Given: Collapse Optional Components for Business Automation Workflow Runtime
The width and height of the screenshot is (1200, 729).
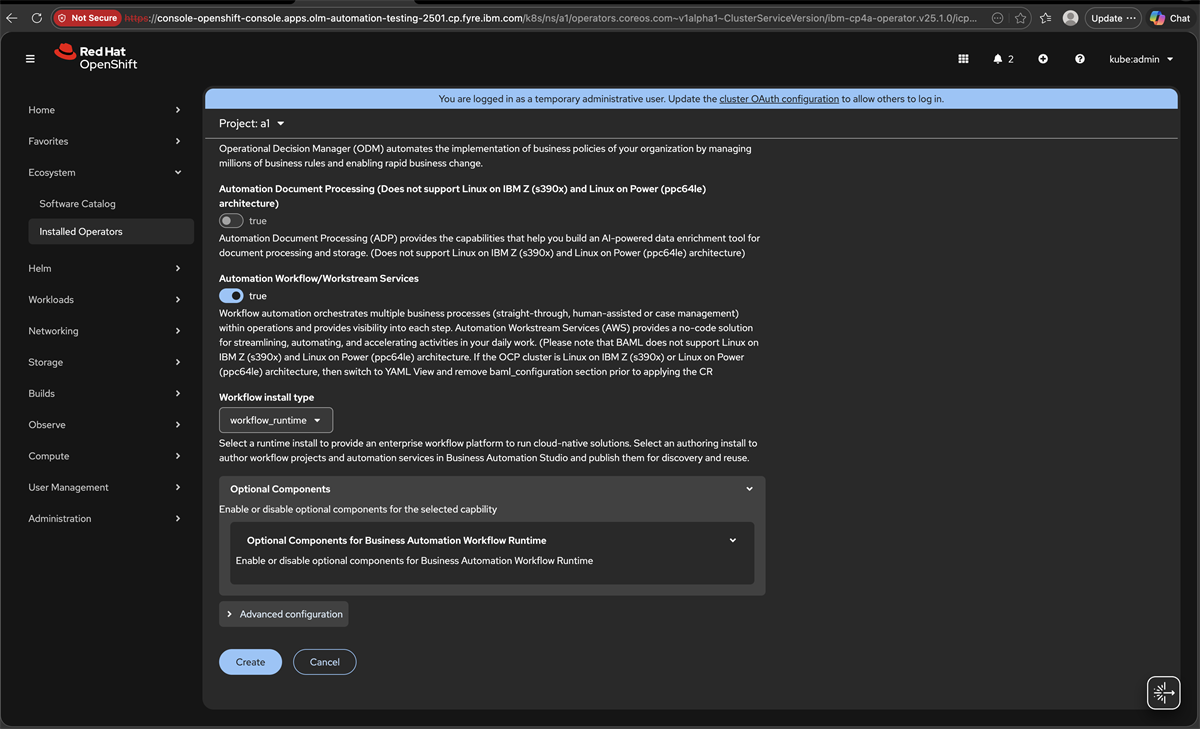Looking at the screenshot, I should point(492,540).
